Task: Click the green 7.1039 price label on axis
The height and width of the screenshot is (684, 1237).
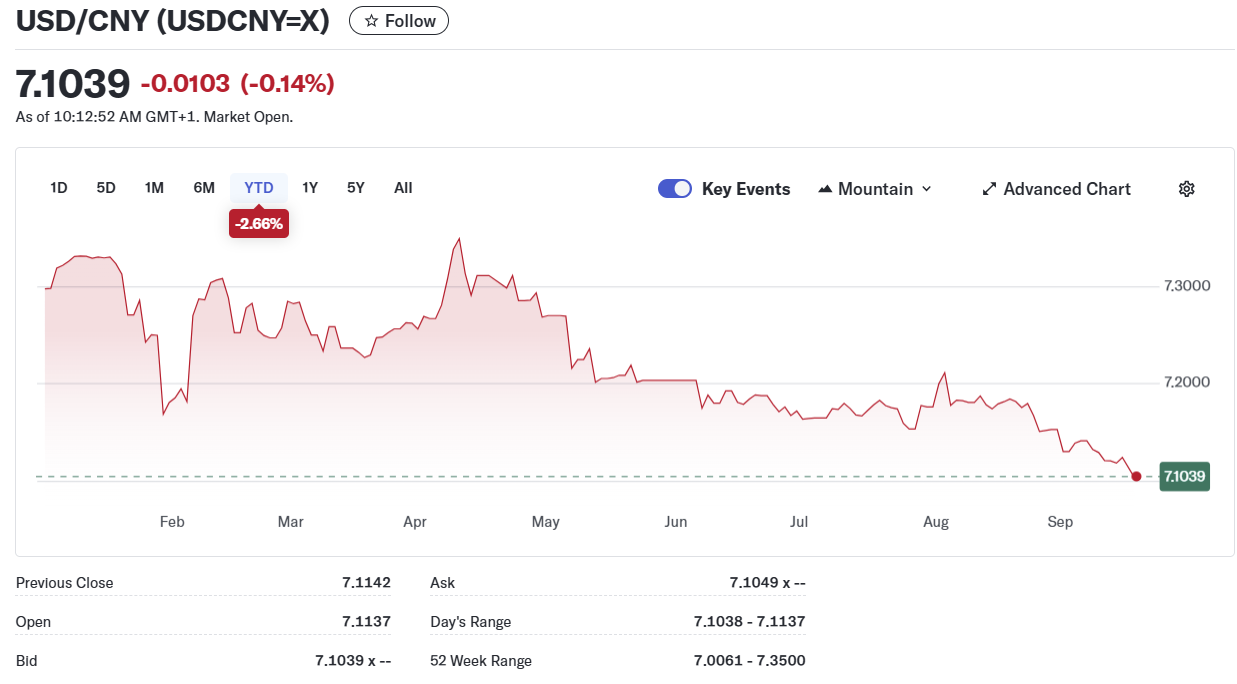Action: click(x=1184, y=476)
